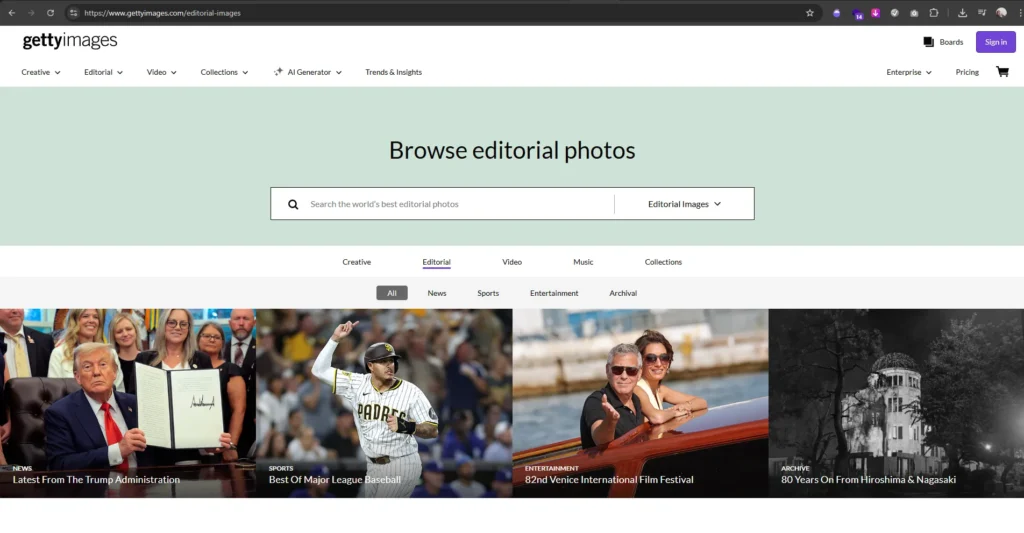Reload the page with browser refresh icon
Screen dimensions: 1024x533
(x=50, y=13)
